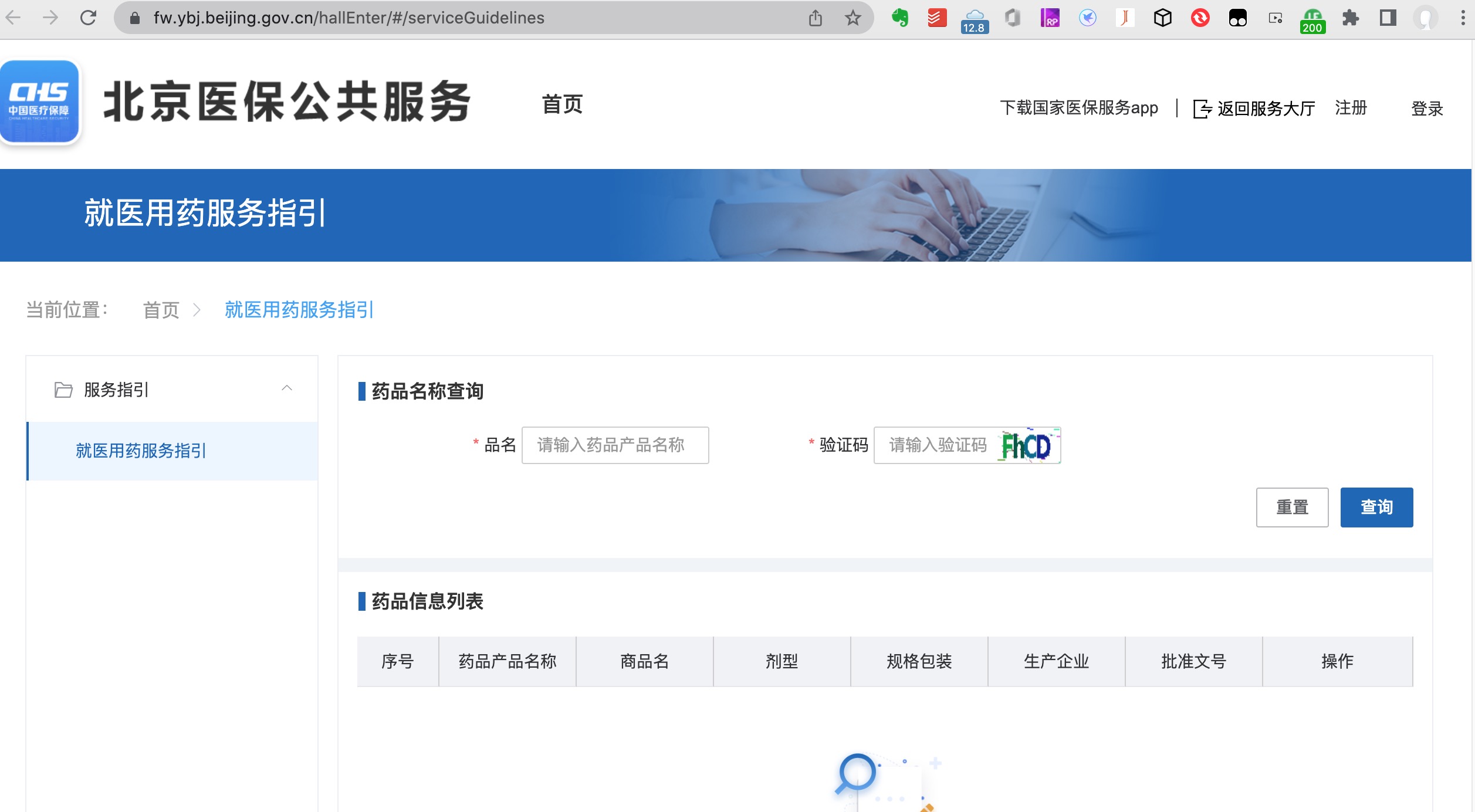
Task: Open the video playback extension icon
Action: (x=1275, y=18)
